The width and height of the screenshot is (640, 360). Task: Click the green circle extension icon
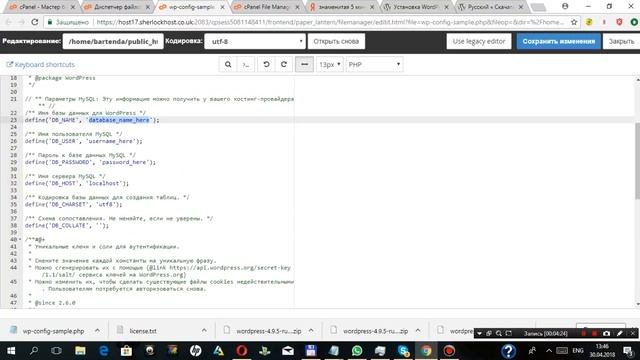click(x=634, y=22)
